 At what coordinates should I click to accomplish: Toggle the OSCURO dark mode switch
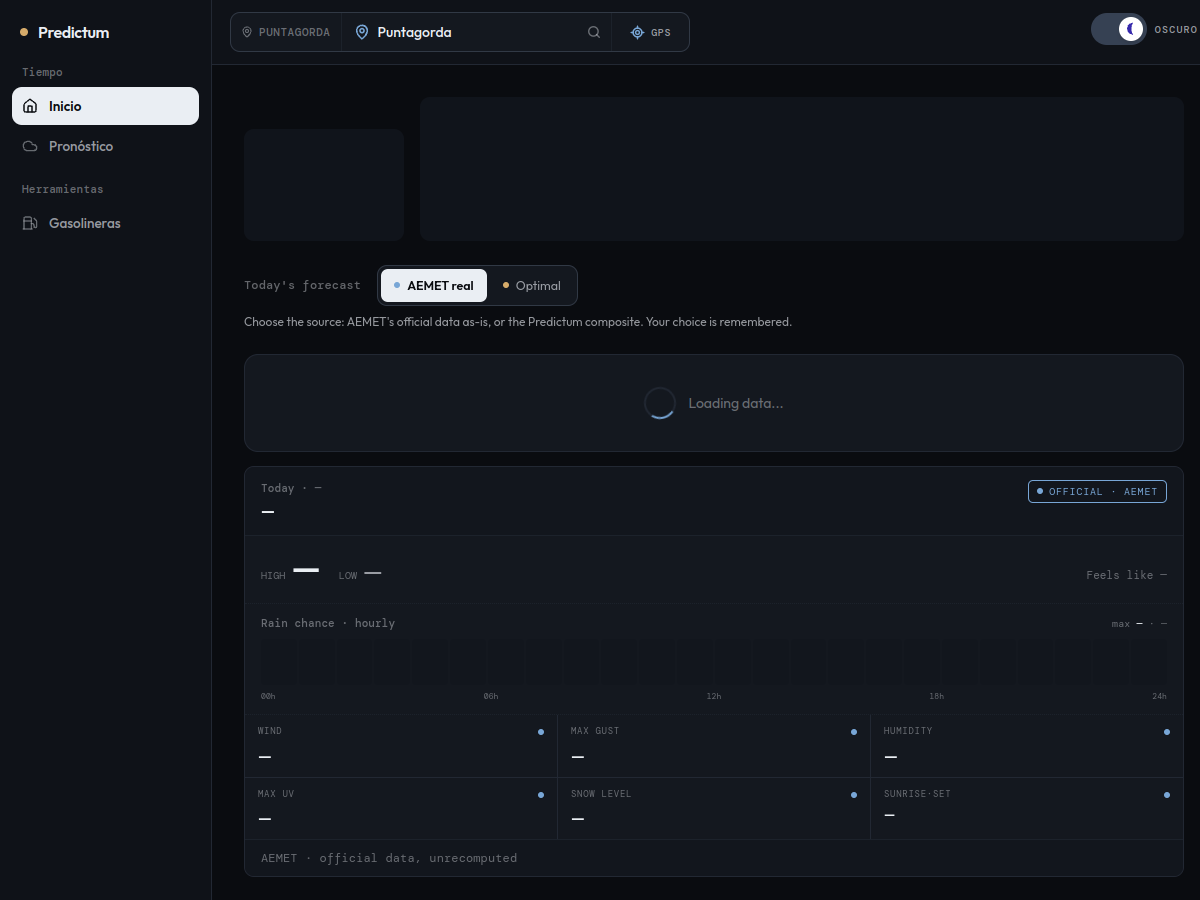coord(1119,29)
